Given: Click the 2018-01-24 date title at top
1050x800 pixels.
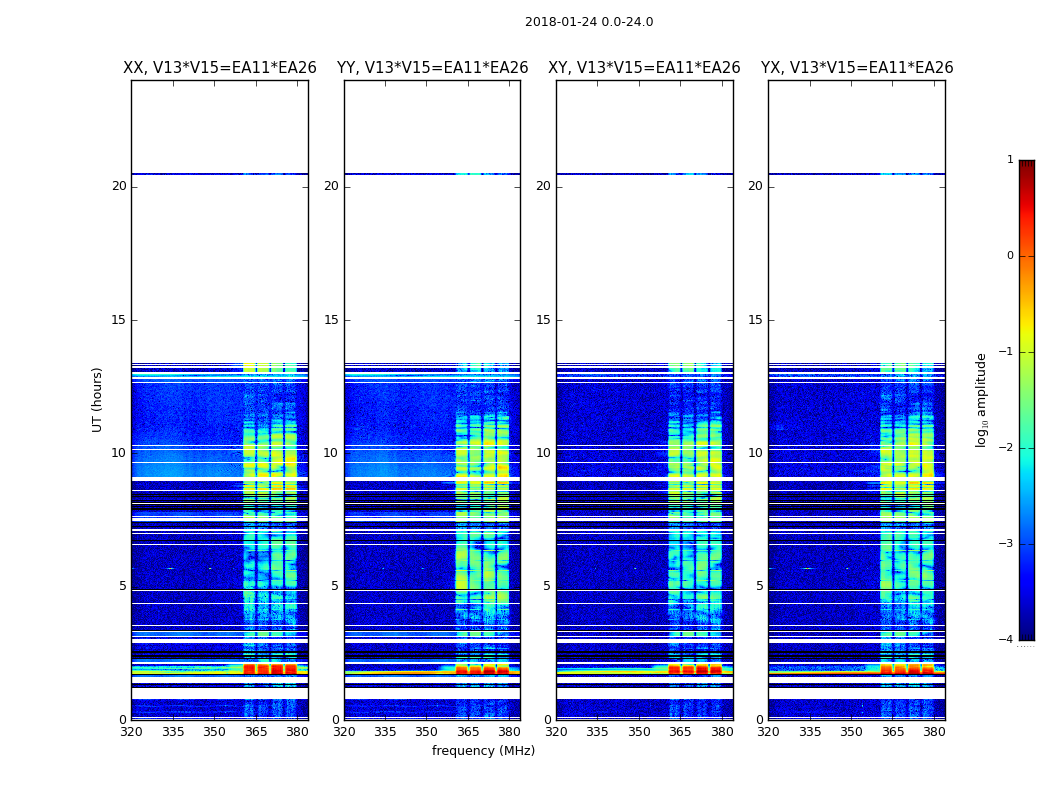Looking at the screenshot, I should point(588,22).
